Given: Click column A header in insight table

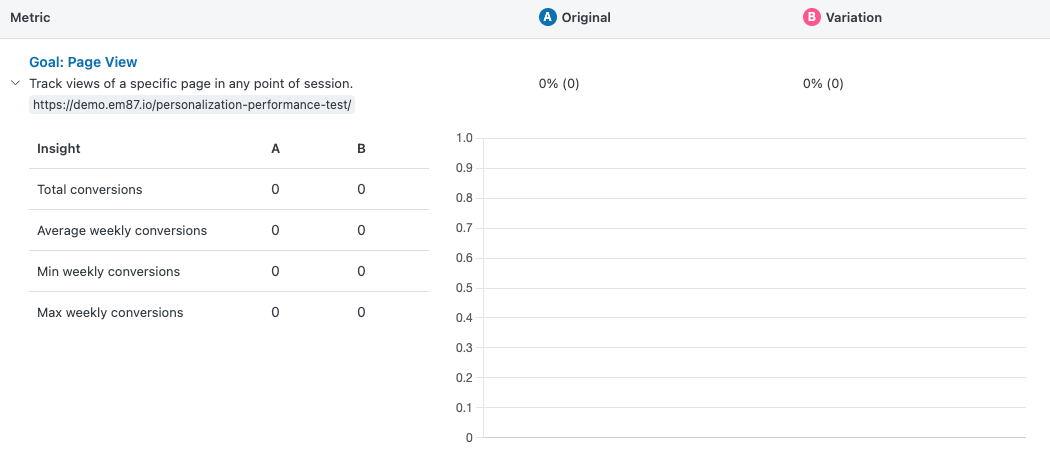Looking at the screenshot, I should coord(275,148).
